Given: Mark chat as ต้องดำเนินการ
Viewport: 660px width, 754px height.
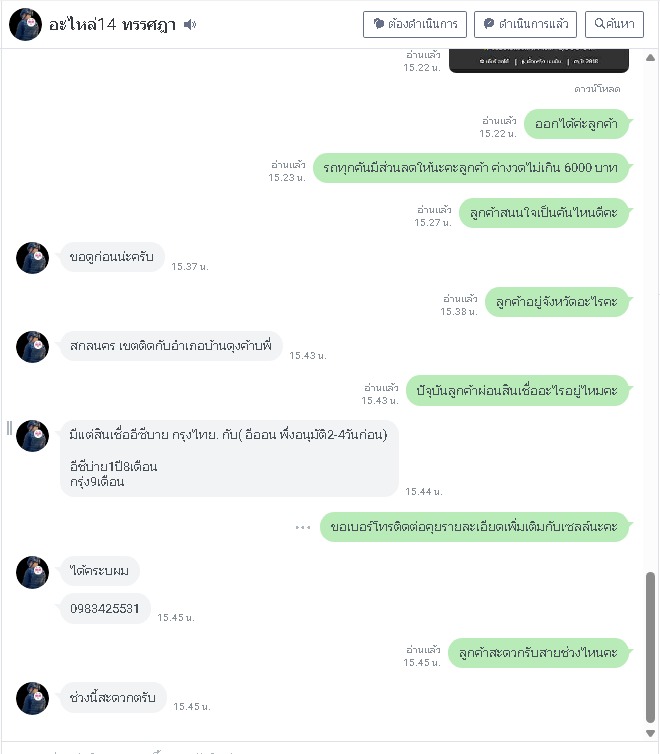Looking at the screenshot, I should tap(415, 24).
